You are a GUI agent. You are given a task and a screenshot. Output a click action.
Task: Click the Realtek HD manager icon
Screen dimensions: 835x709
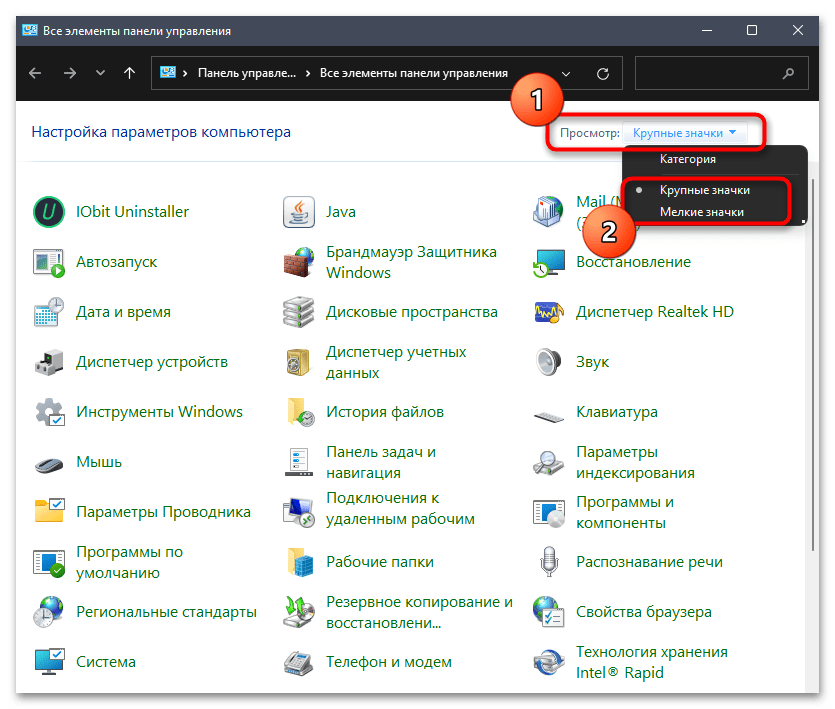(549, 312)
